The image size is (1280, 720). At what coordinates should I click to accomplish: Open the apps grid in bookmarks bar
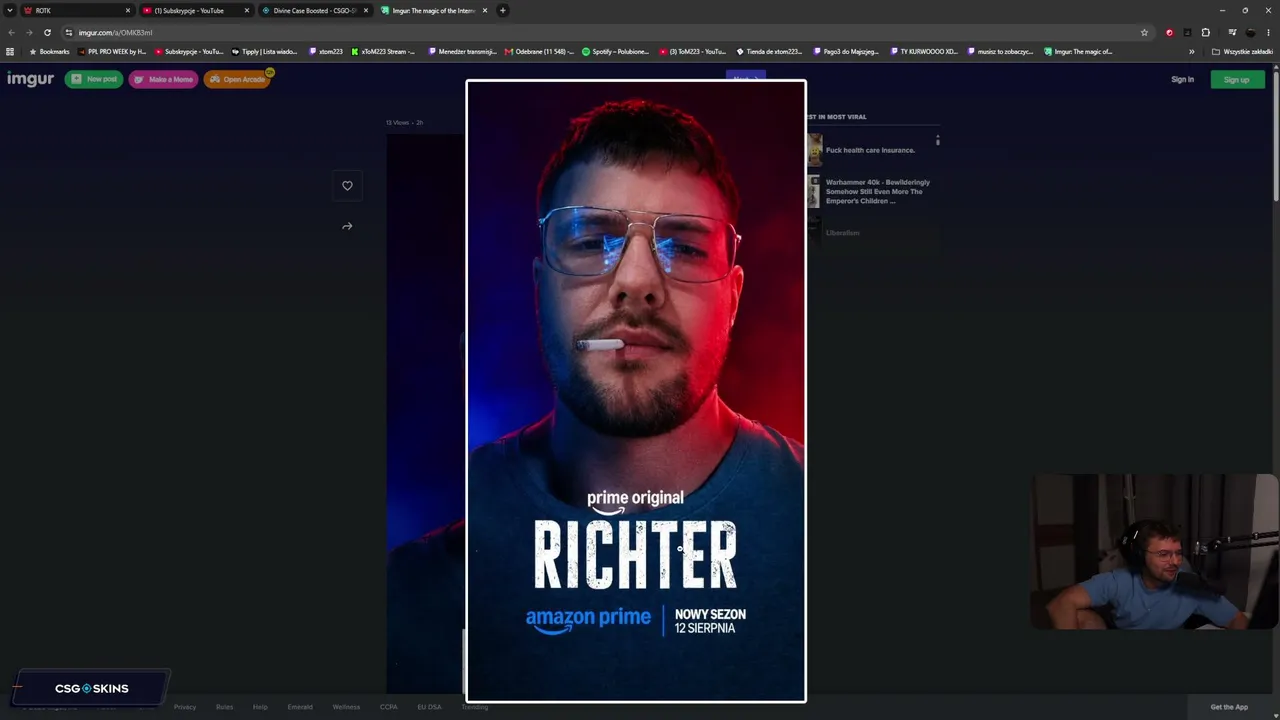point(10,51)
